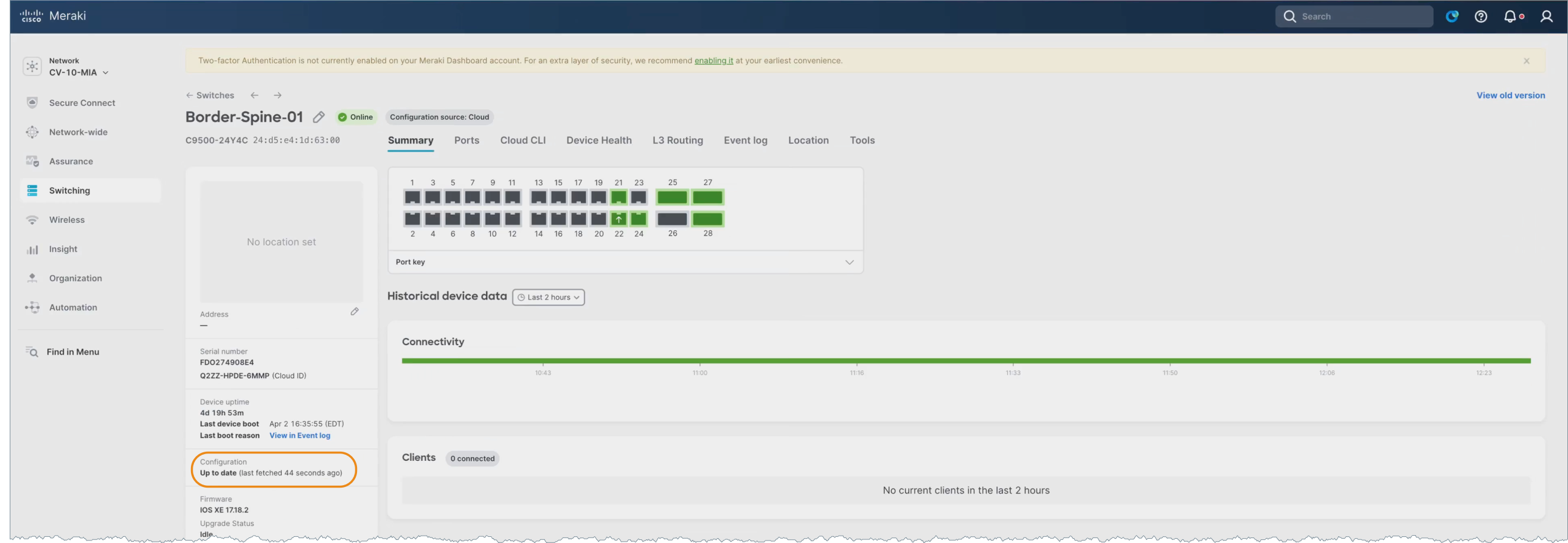Viewport: 1568px width, 543px height.
Task: Click View in Event log link
Action: pos(300,436)
